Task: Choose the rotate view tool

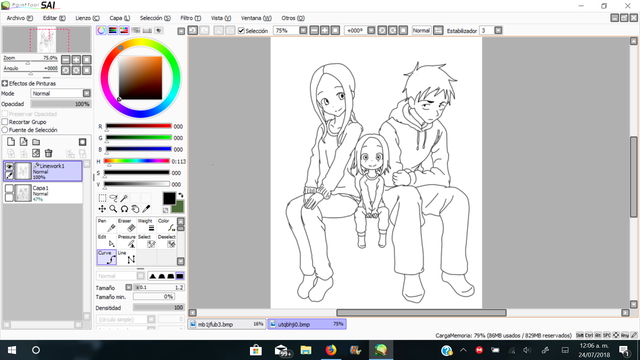Action: 124,209
